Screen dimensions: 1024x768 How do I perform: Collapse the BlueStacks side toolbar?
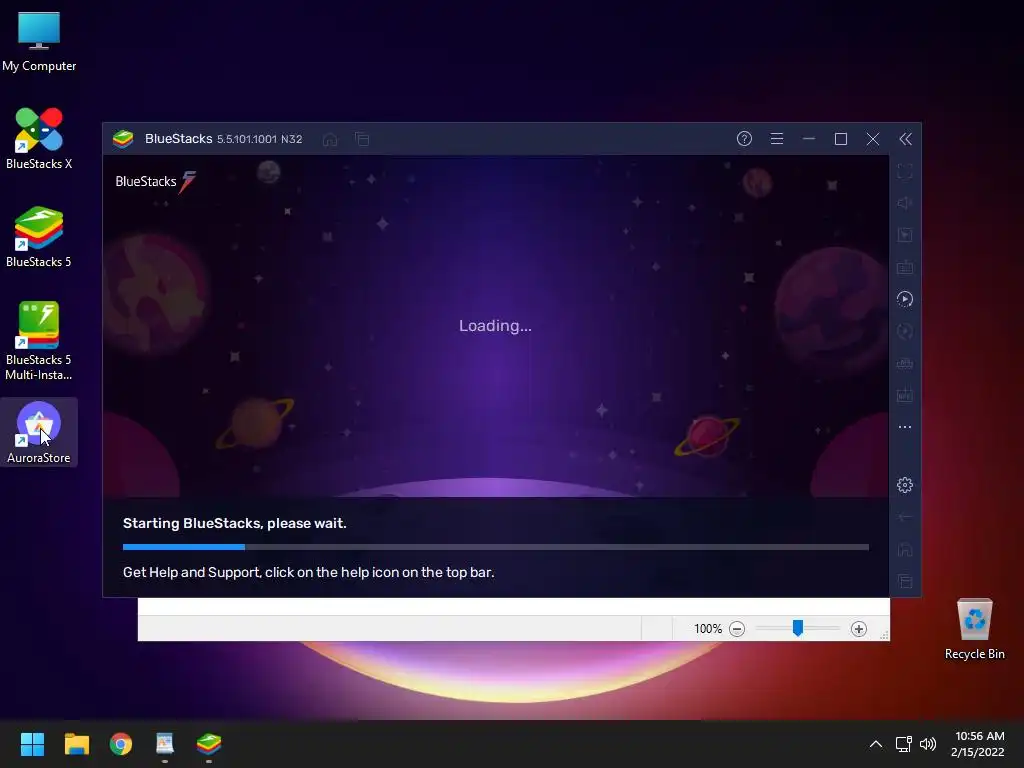(905, 138)
